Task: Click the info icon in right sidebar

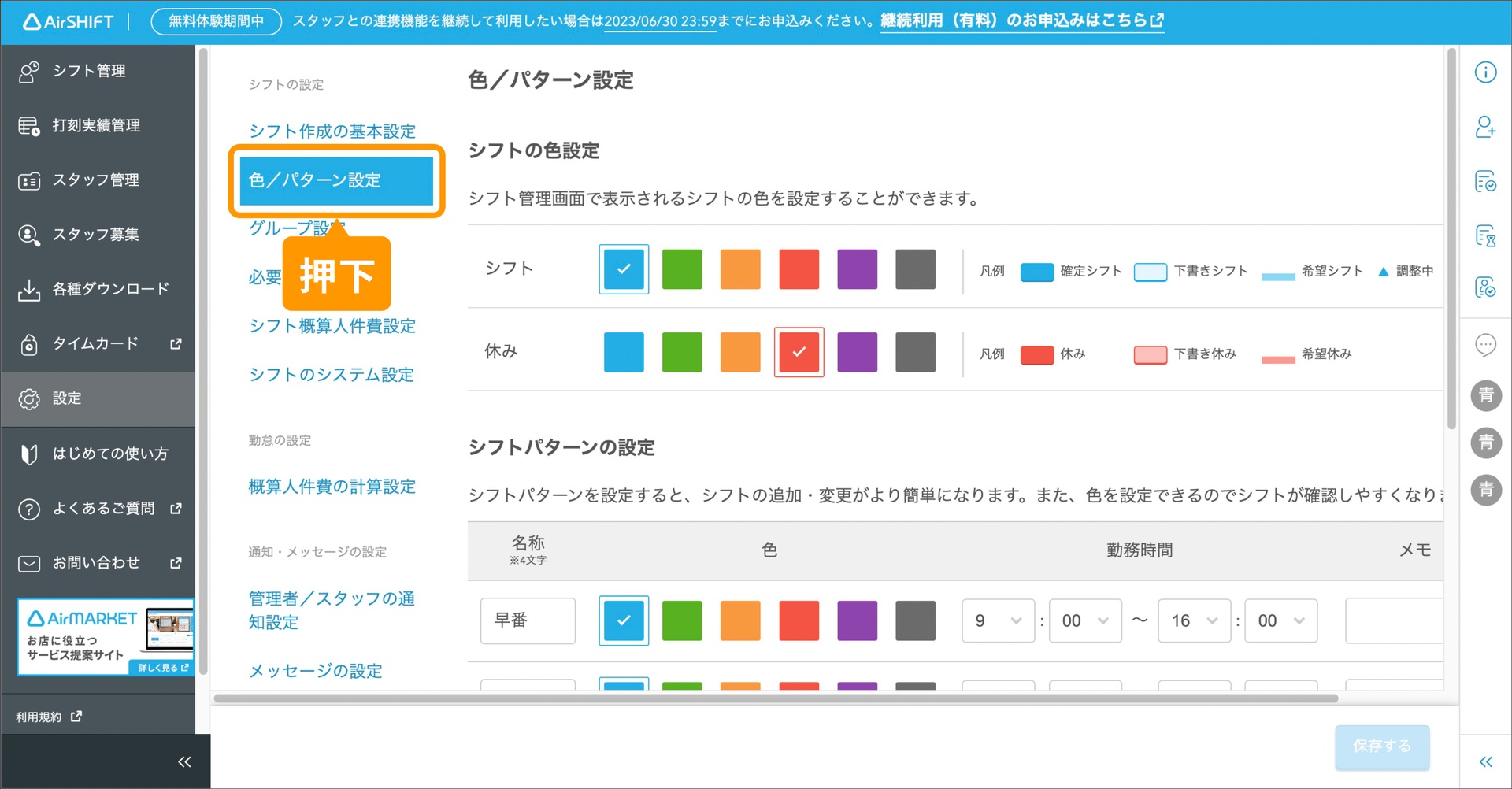Action: pos(1485,72)
